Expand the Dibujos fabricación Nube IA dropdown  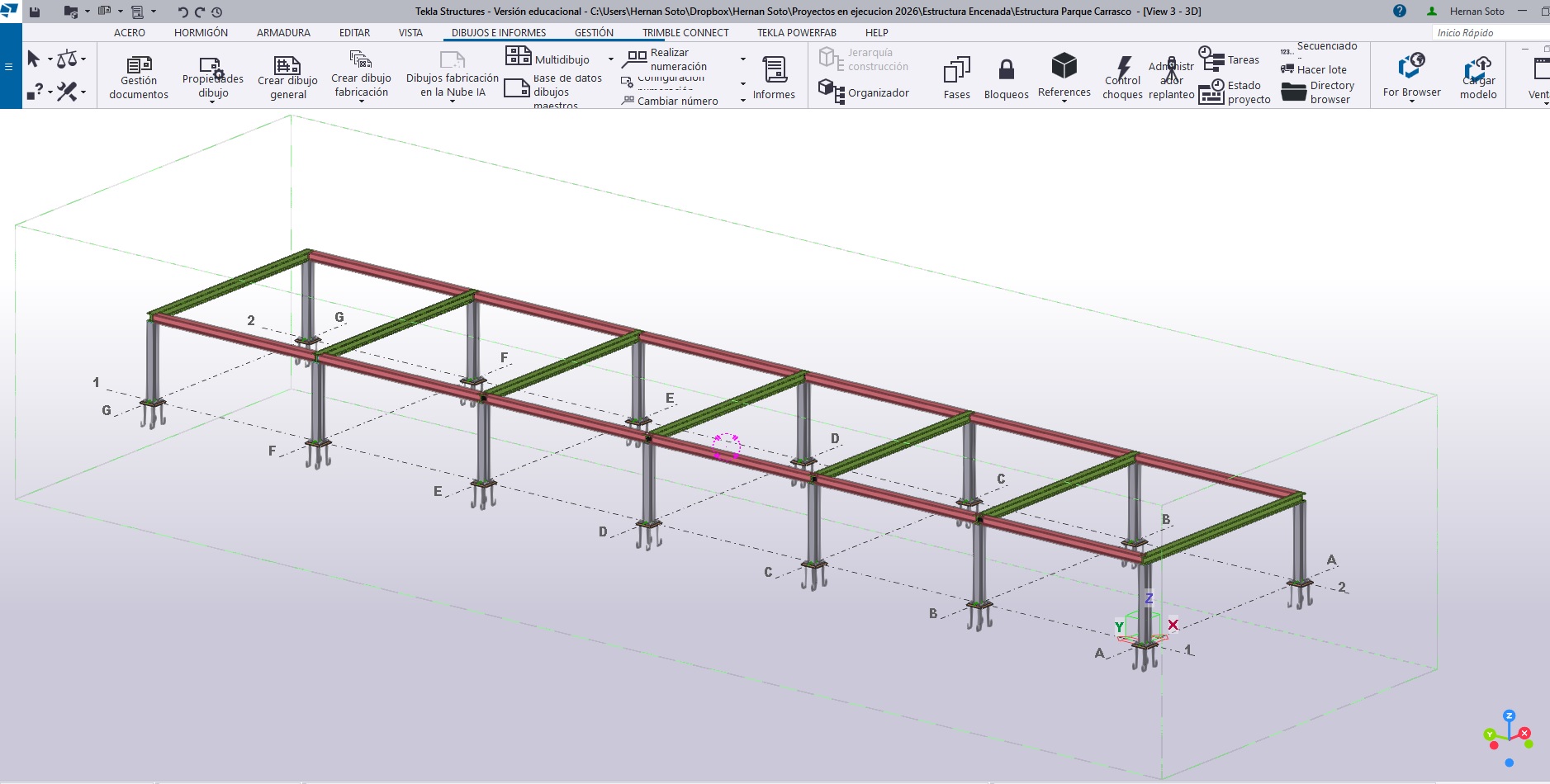coord(452,102)
